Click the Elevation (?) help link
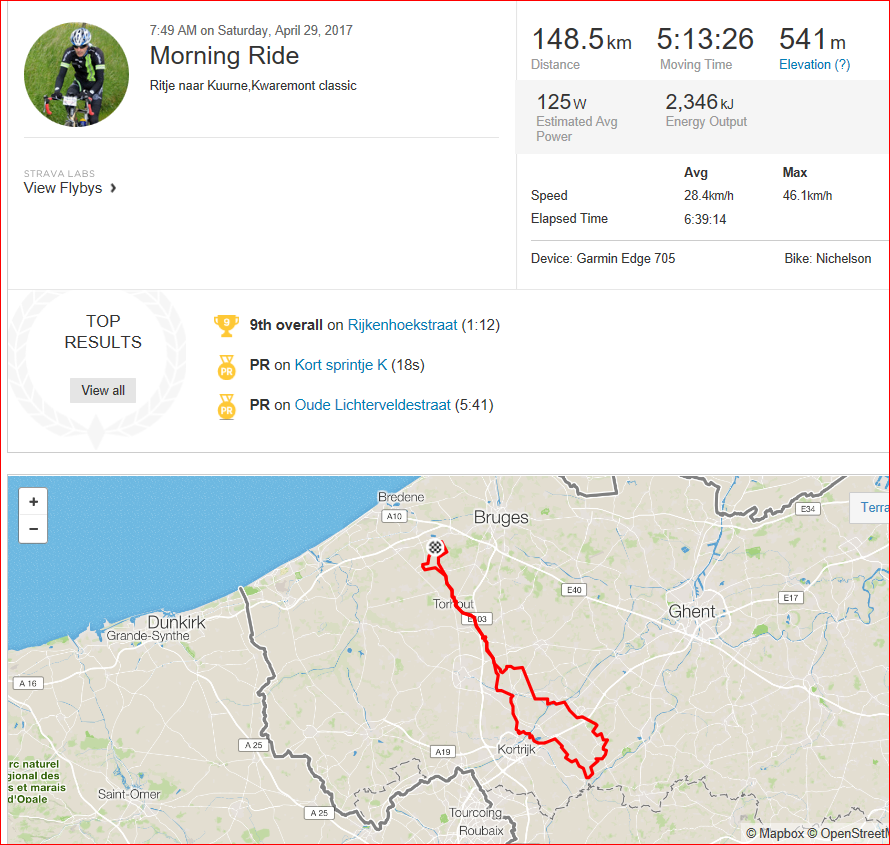This screenshot has height=845, width=890. point(815,65)
